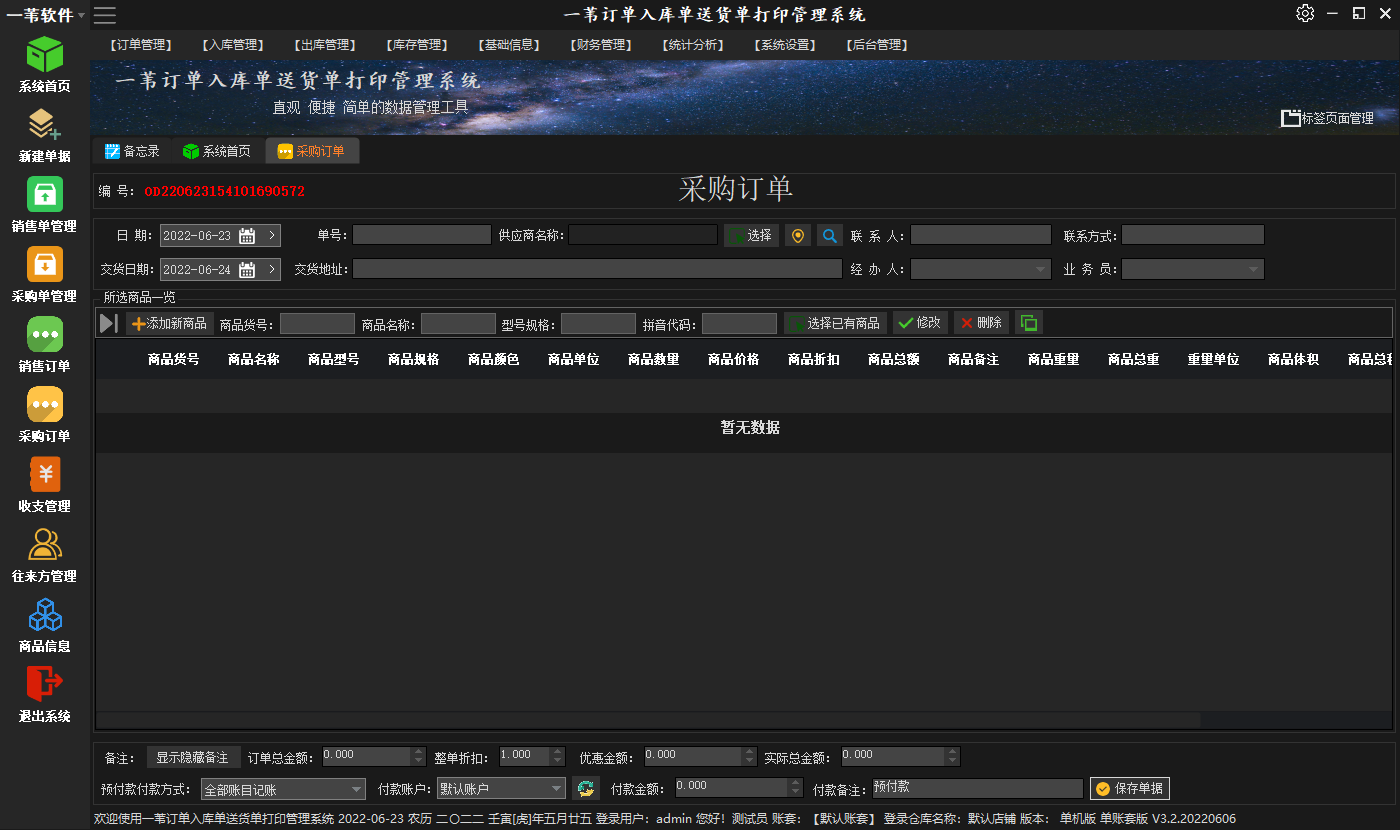Click the 实际总金额 spinner arrows
The width and height of the screenshot is (1400, 830).
[952, 756]
